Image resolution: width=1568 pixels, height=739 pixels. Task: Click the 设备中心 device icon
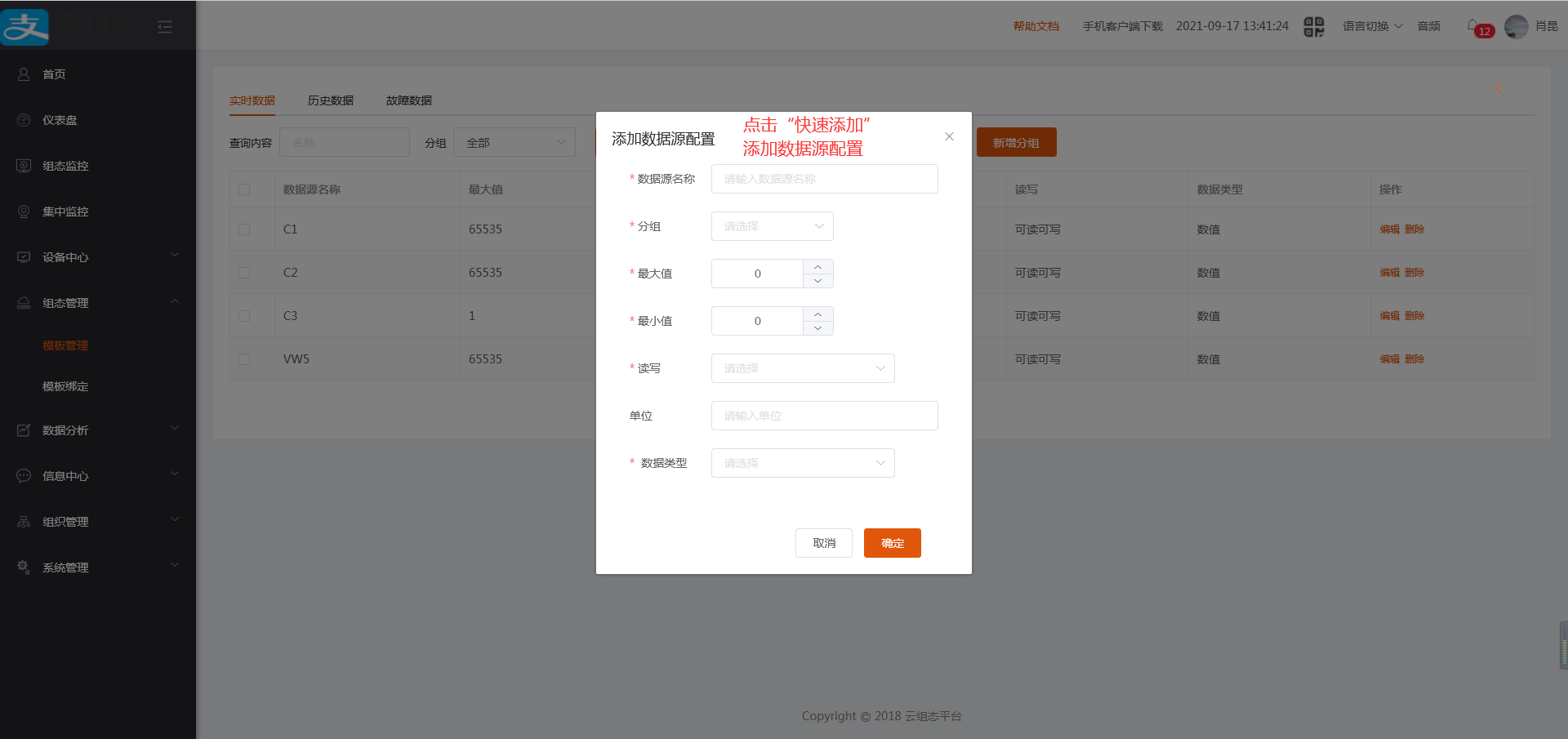click(x=24, y=256)
